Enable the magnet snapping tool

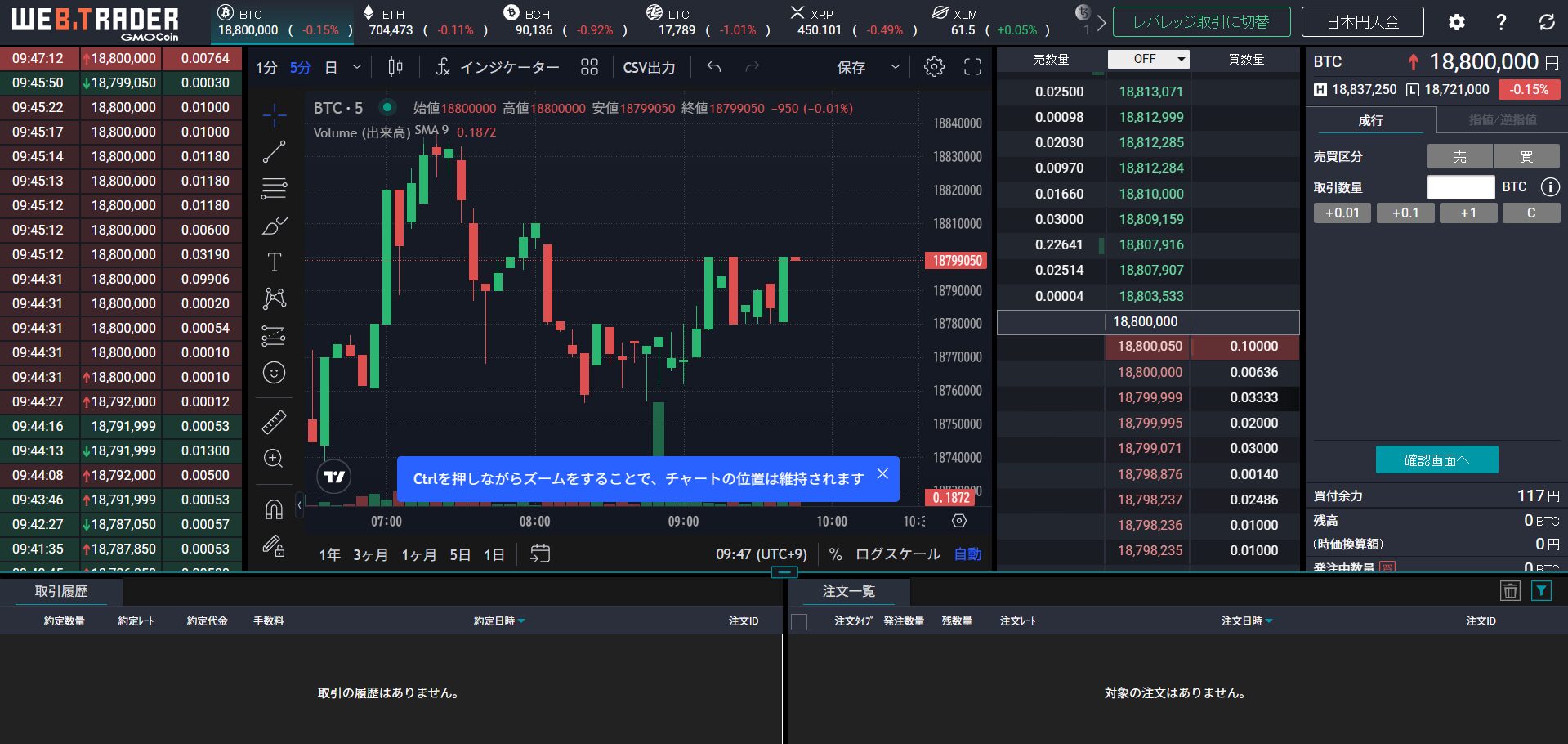pyautogui.click(x=274, y=509)
